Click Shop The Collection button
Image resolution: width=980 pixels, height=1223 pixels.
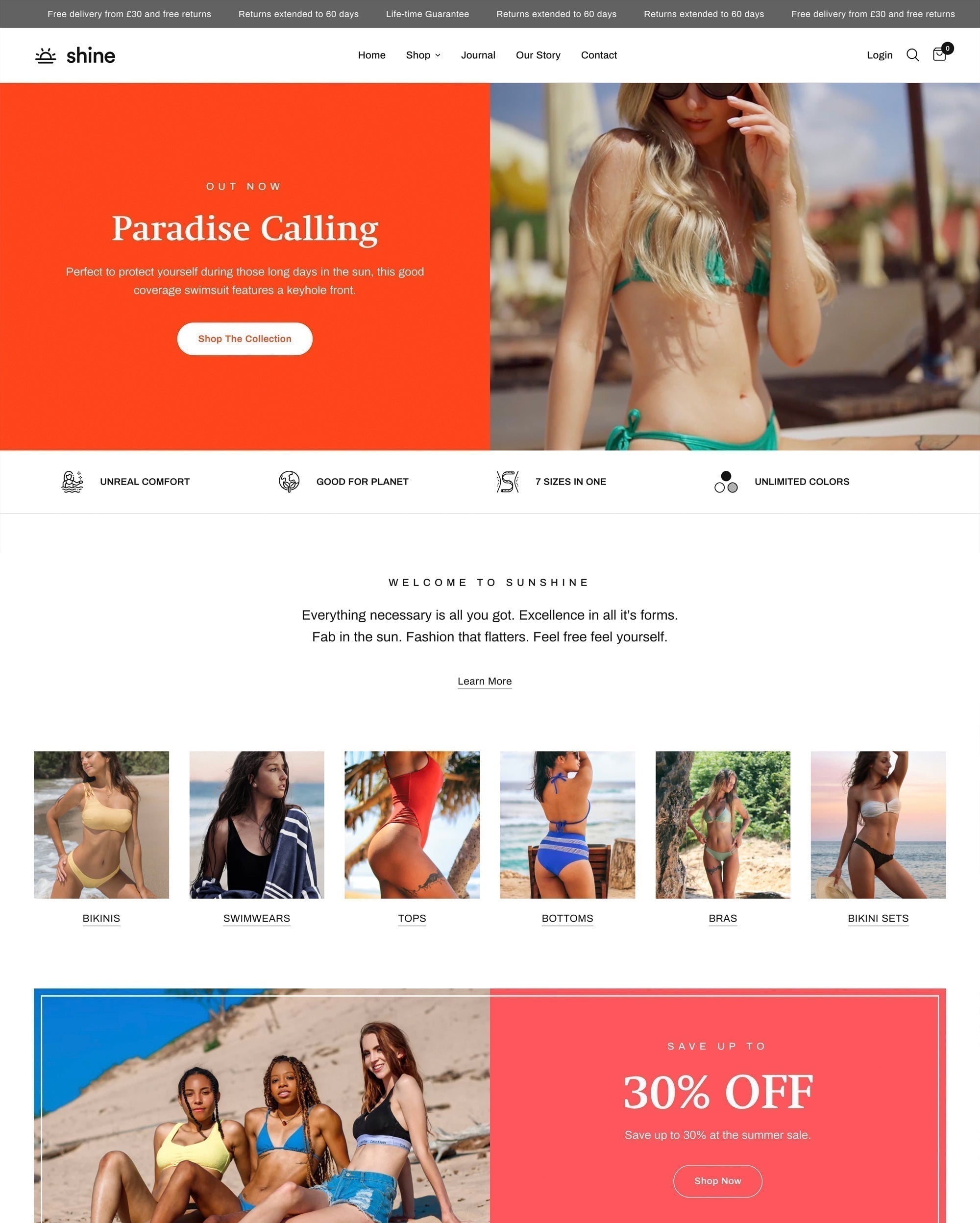(244, 338)
